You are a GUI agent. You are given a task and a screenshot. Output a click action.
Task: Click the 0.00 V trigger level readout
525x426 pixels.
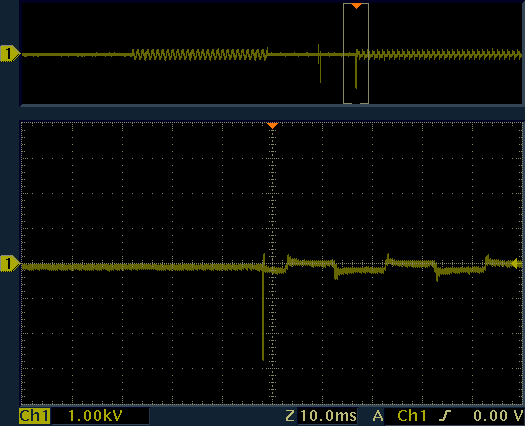(498, 416)
